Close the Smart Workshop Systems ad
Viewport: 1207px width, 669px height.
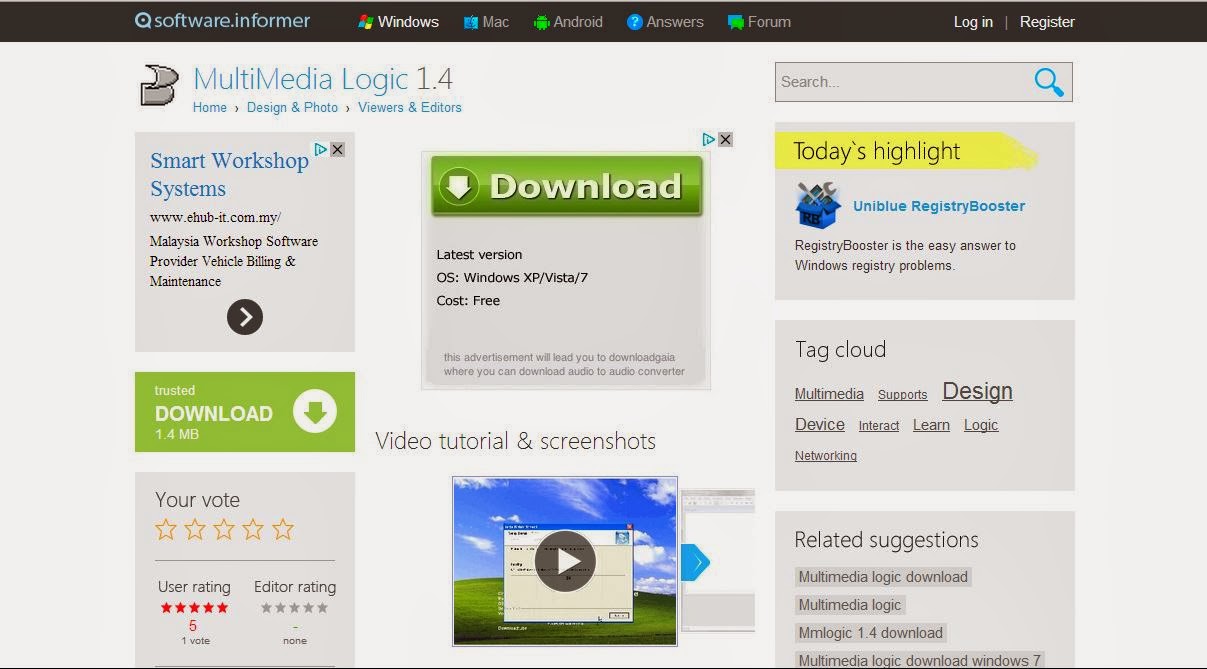(338, 149)
